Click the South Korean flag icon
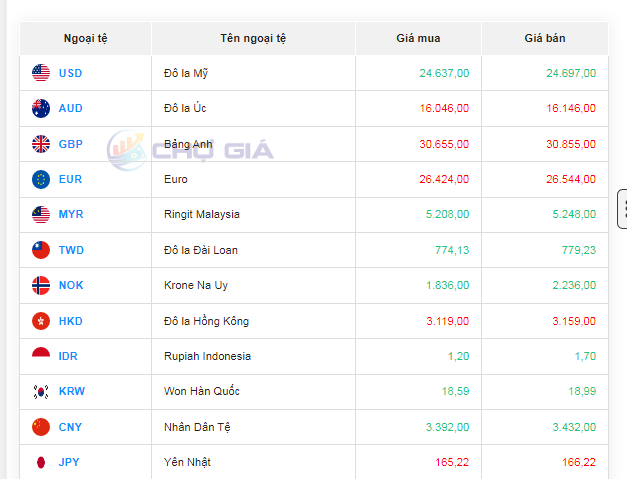 (41, 391)
